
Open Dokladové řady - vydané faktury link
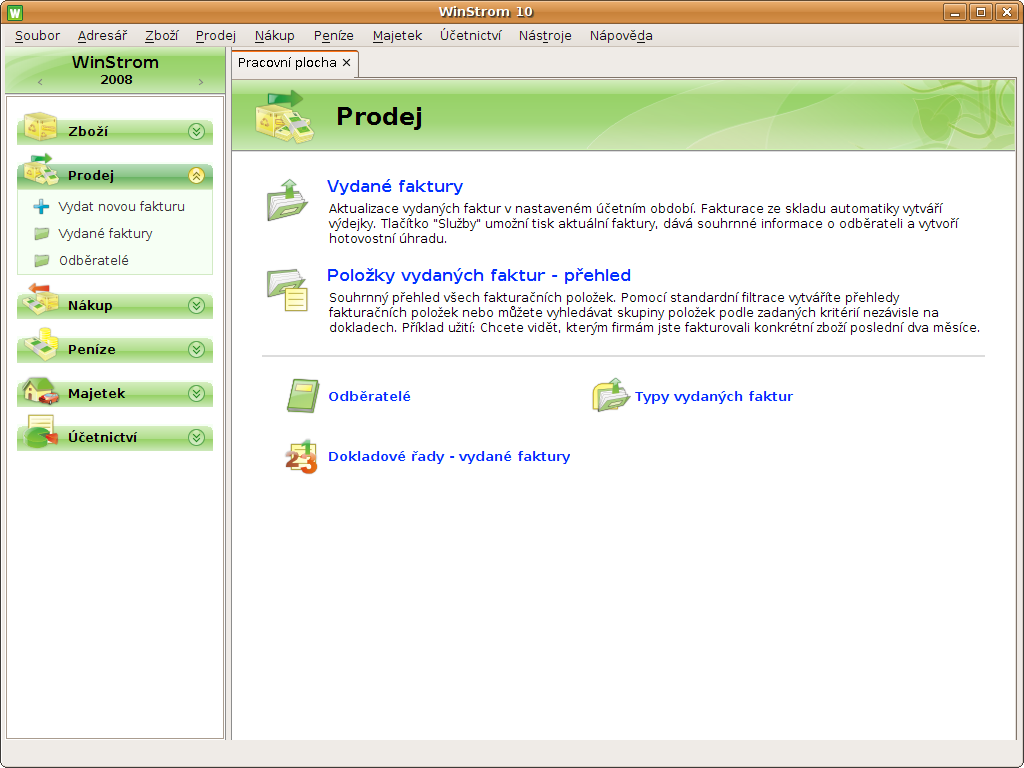[x=449, y=456]
